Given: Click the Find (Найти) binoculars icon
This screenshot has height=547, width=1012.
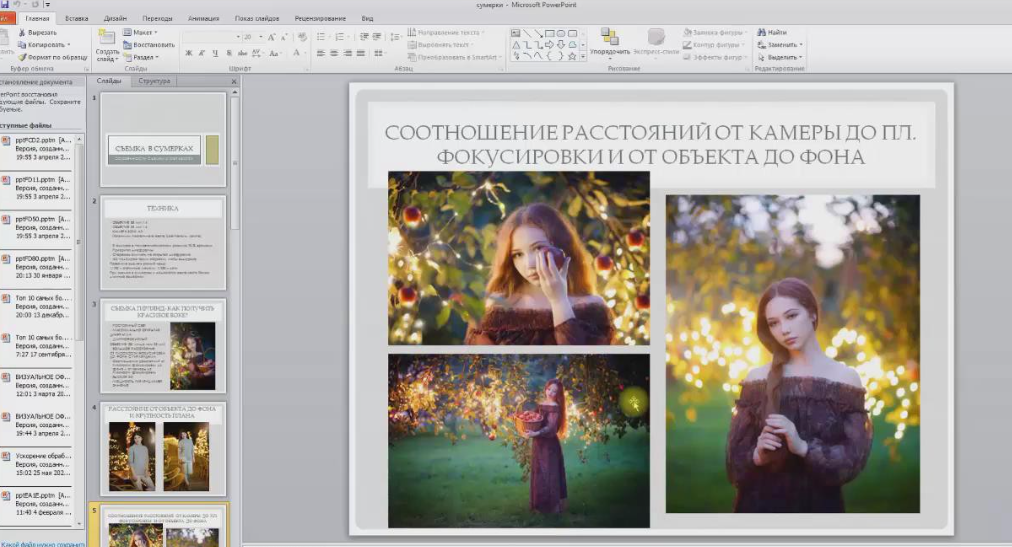Looking at the screenshot, I should (762, 32).
